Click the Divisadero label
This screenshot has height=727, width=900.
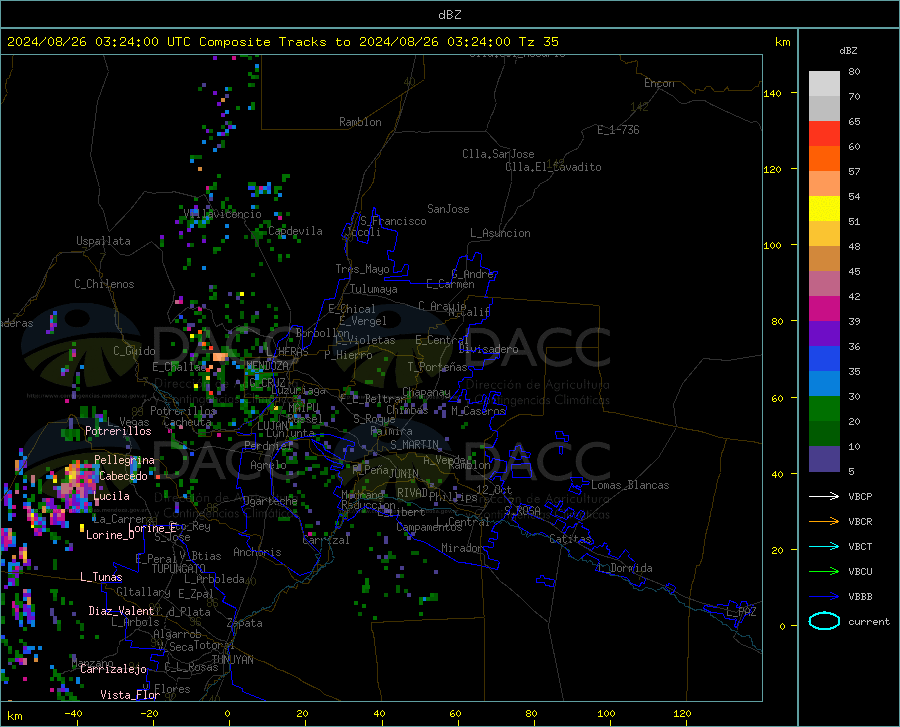[488, 349]
